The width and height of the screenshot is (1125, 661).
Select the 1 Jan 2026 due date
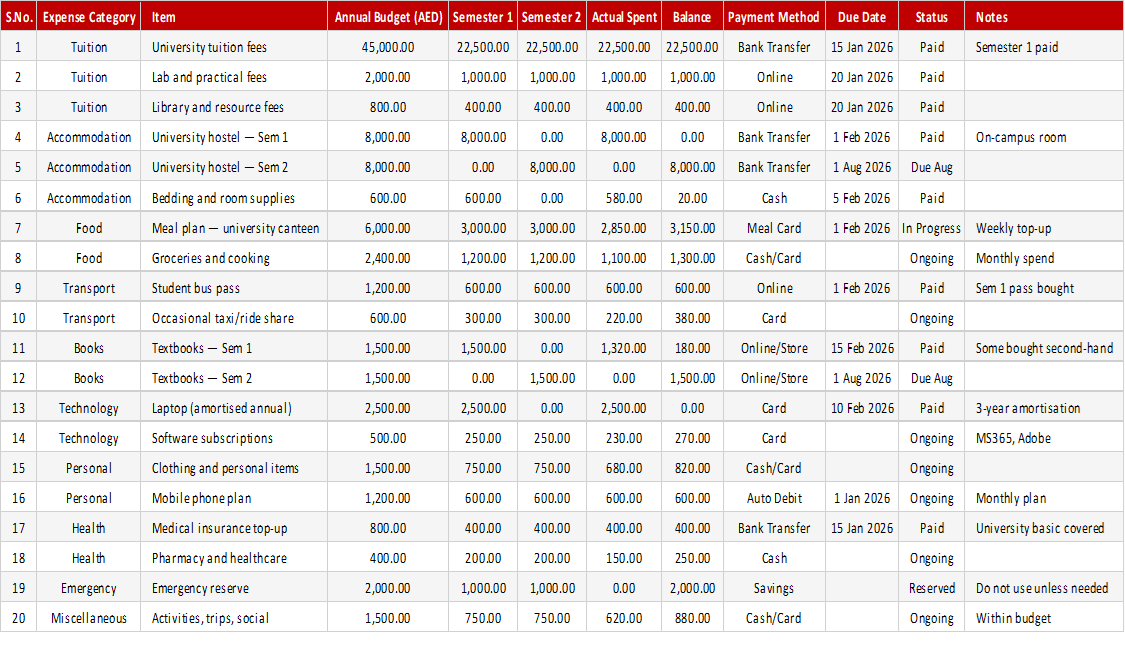pos(862,499)
